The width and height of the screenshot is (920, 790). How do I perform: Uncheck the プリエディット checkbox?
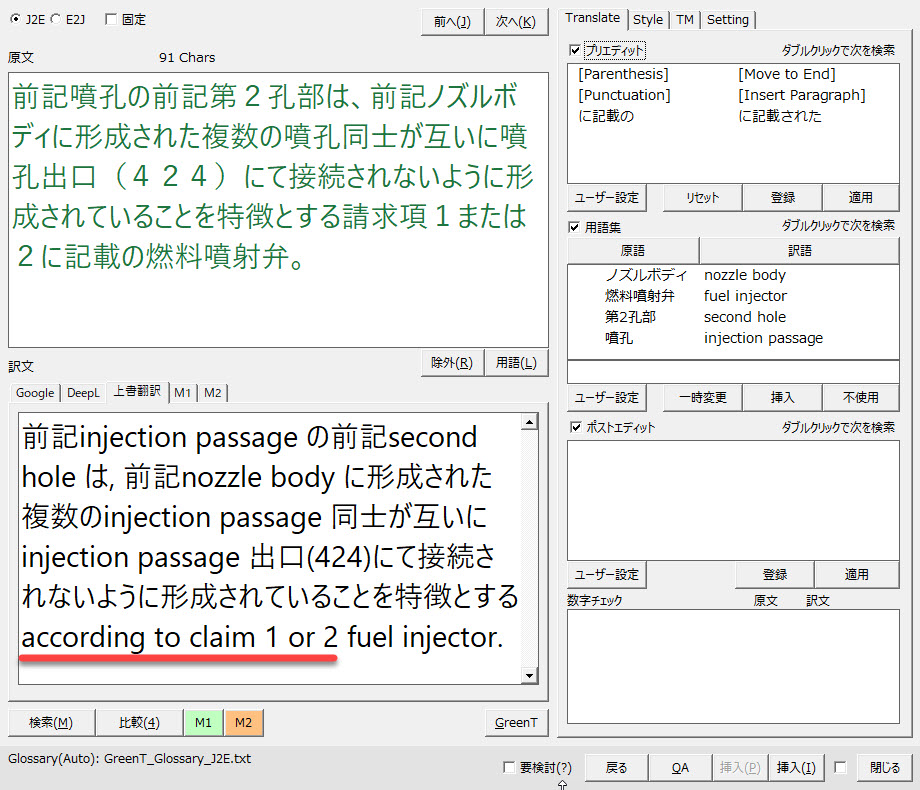[575, 50]
